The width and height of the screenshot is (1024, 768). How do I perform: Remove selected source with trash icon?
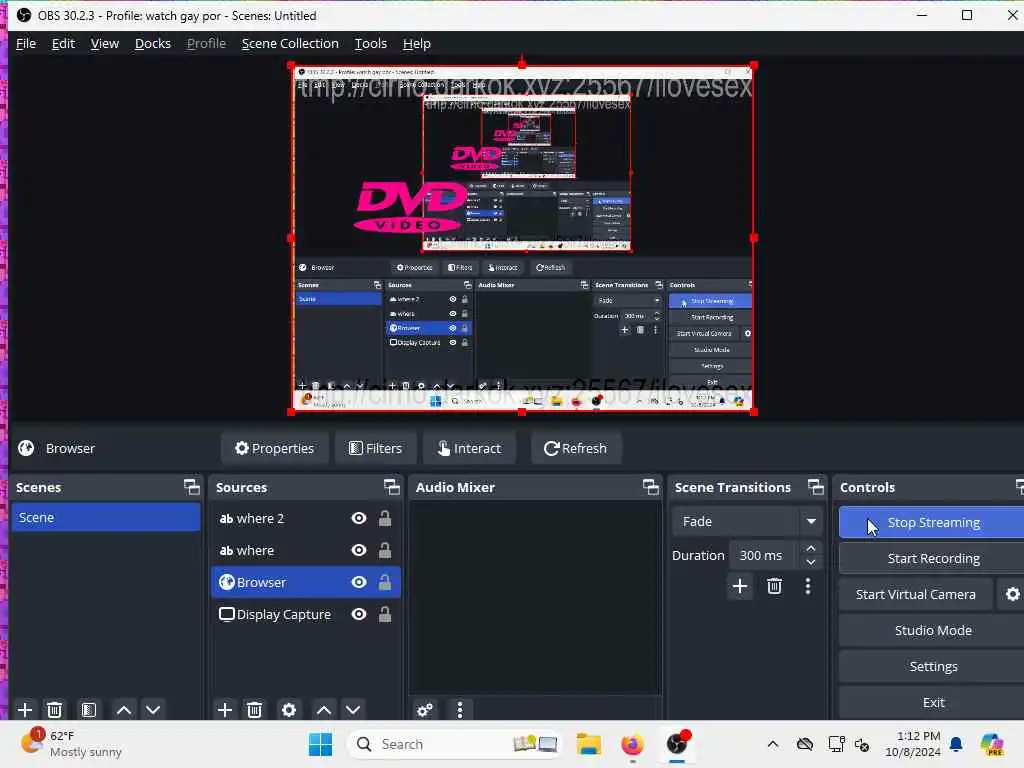pos(255,709)
